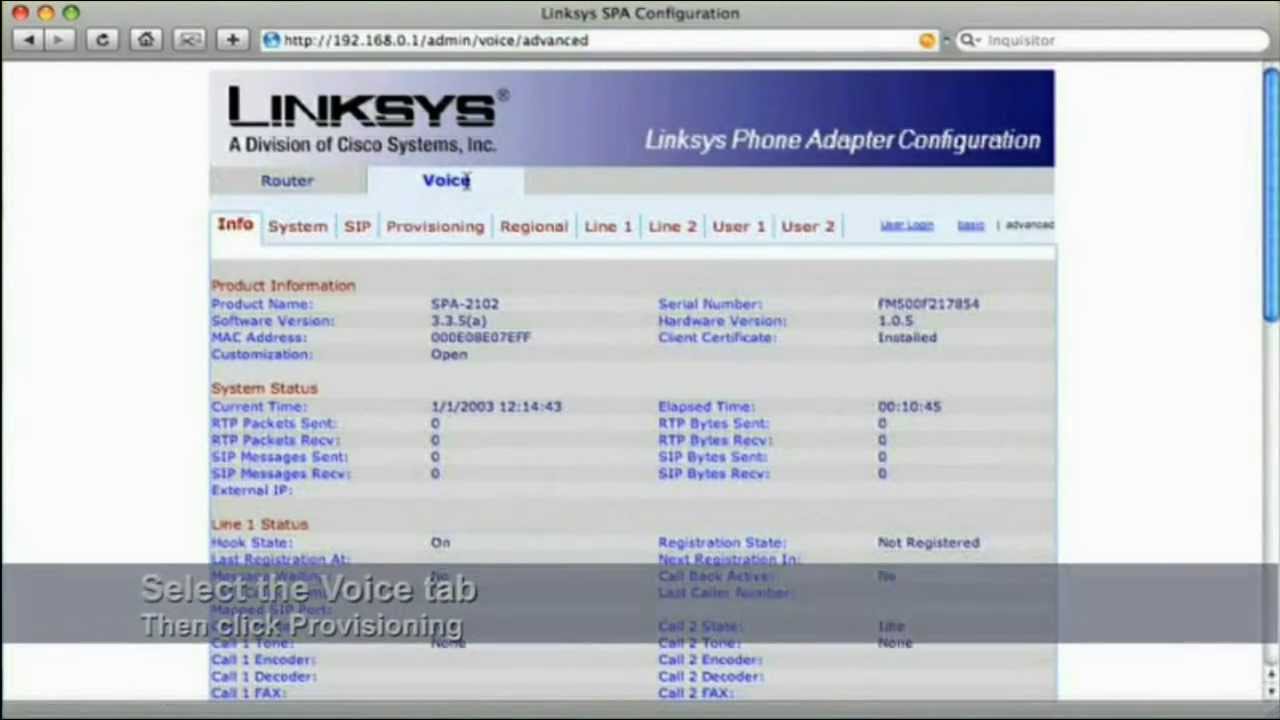Viewport: 1280px width, 720px height.
Task: Open the home page icon
Action: (x=146, y=40)
